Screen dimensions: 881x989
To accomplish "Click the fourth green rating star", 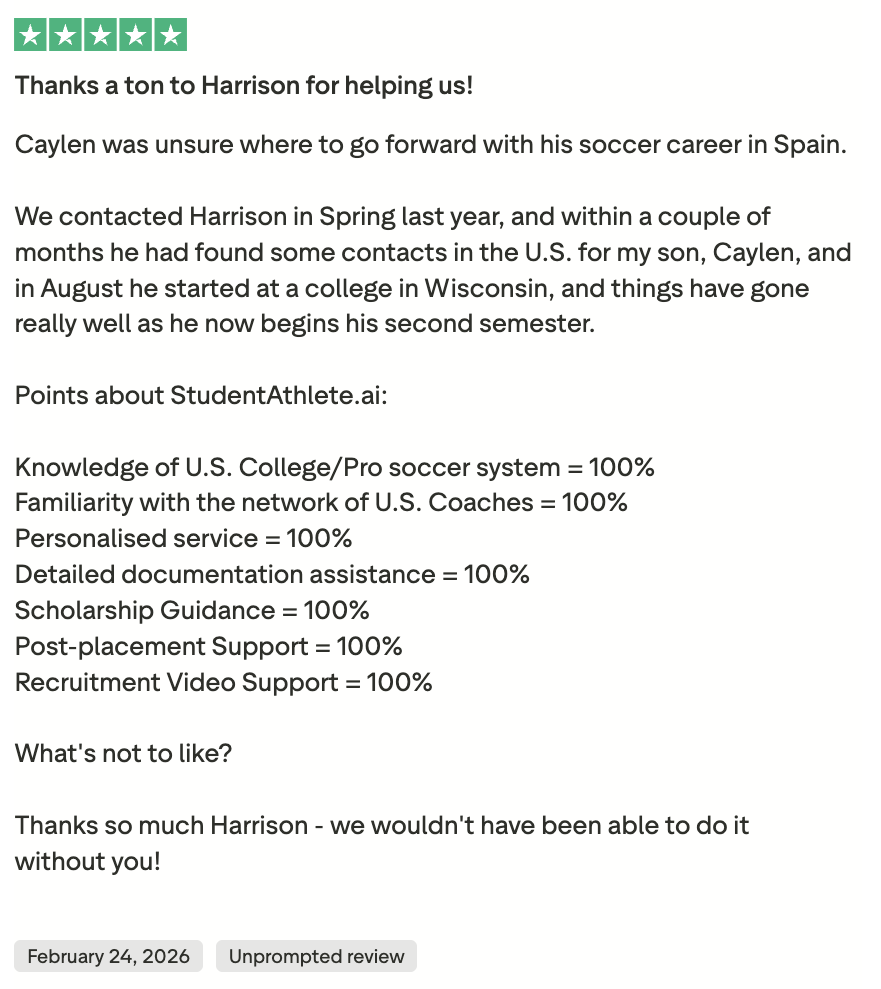I will click(136, 35).
